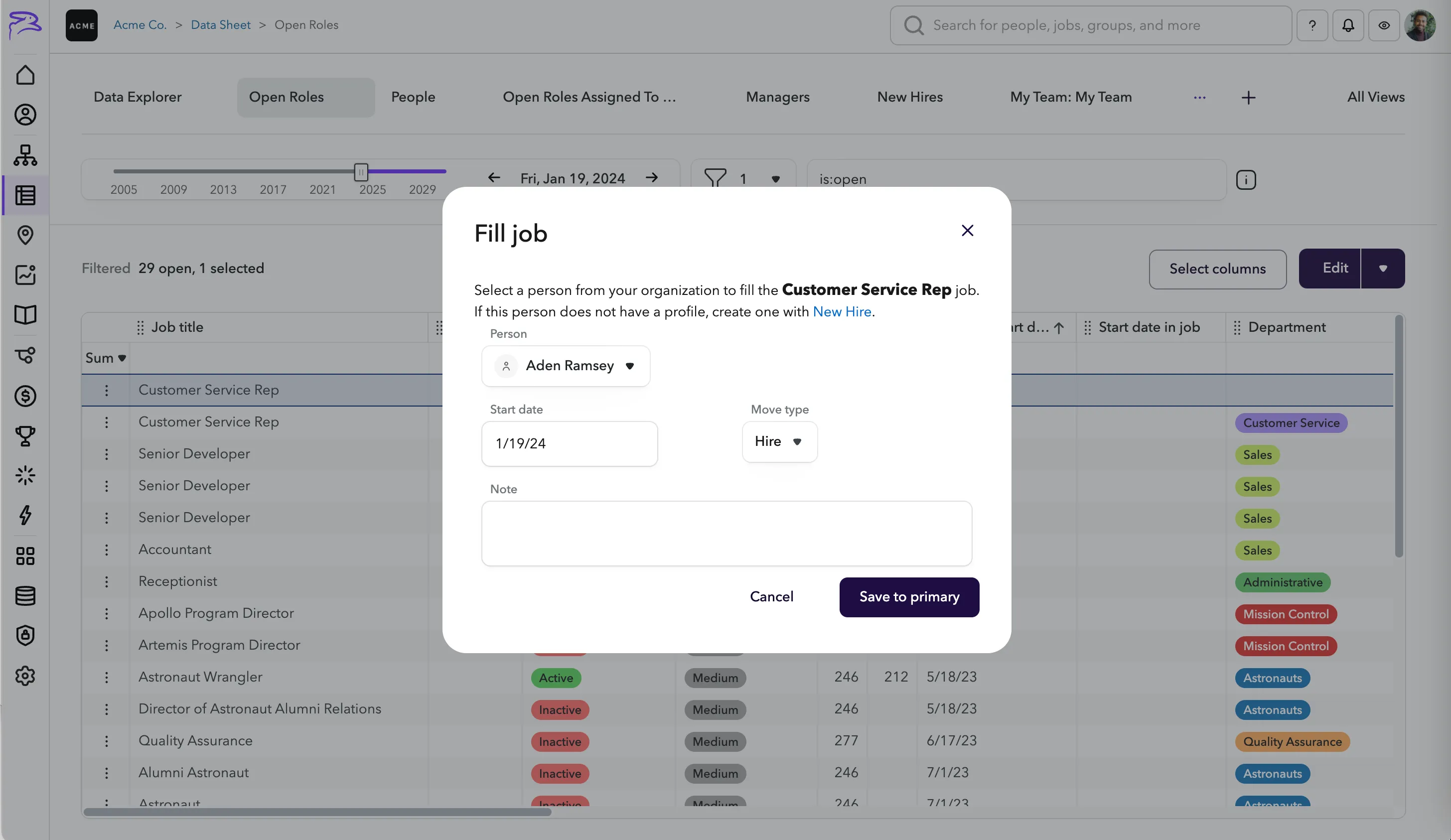Open the map location pin icon

coord(25,235)
